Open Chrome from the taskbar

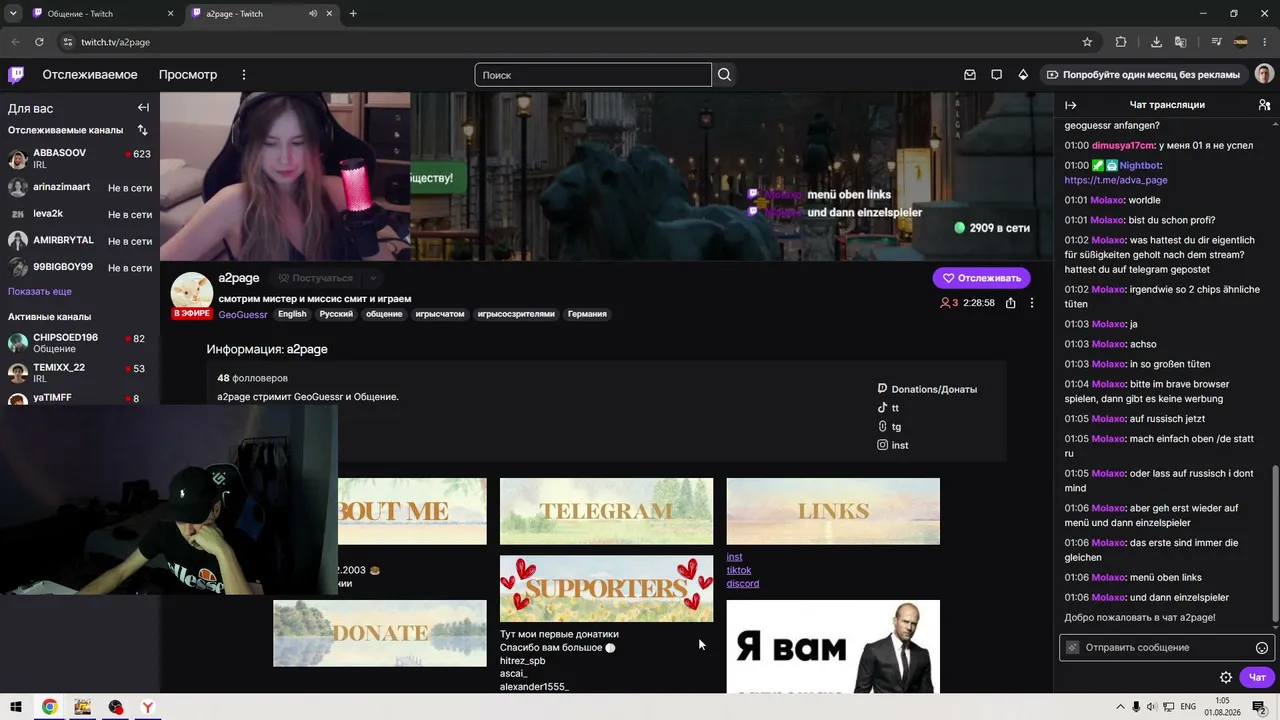pyautogui.click(x=49, y=707)
